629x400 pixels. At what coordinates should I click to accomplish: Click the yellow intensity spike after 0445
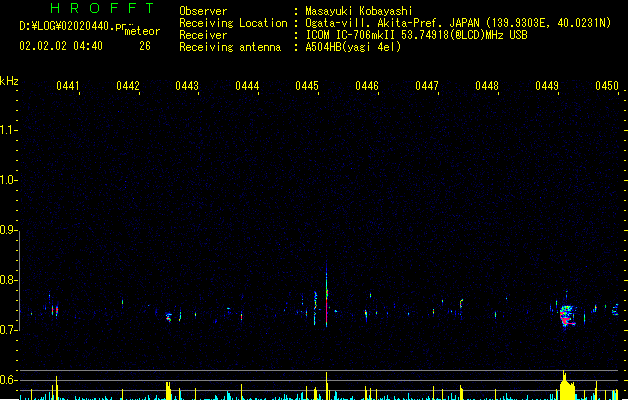(327, 386)
